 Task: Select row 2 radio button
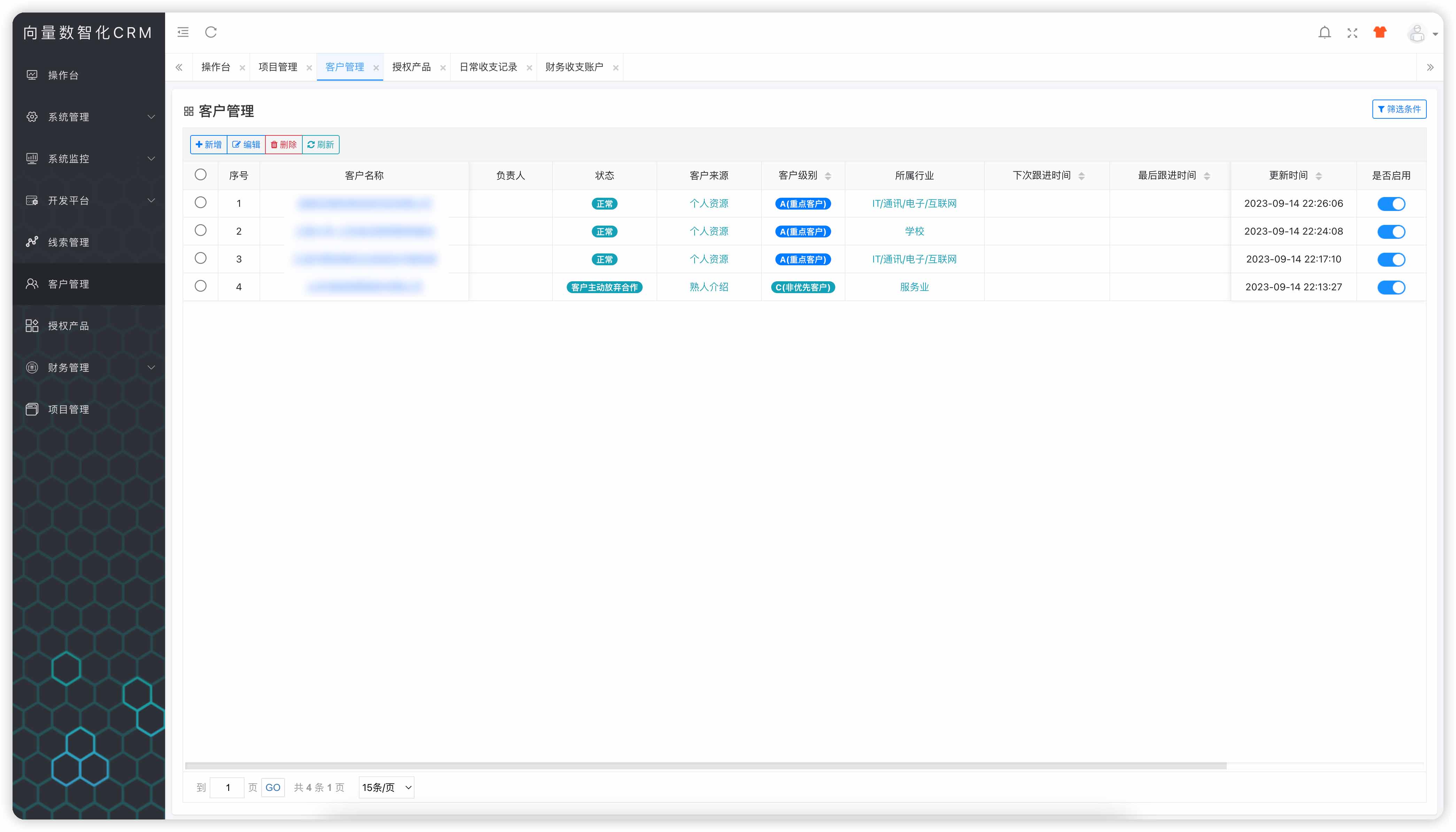pyautogui.click(x=201, y=230)
